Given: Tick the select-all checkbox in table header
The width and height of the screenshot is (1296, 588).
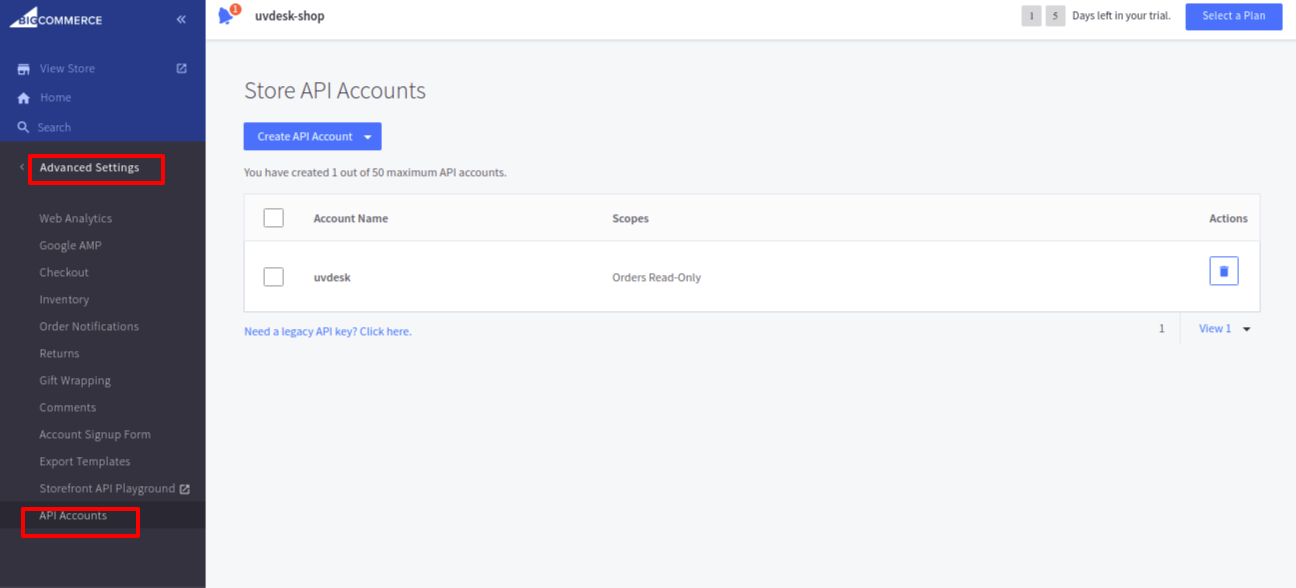Looking at the screenshot, I should click(x=273, y=218).
